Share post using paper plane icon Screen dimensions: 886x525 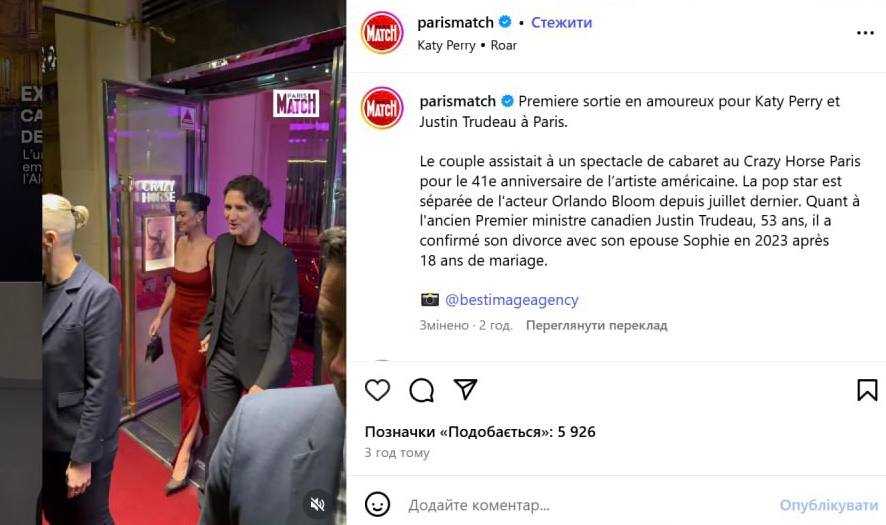point(466,389)
